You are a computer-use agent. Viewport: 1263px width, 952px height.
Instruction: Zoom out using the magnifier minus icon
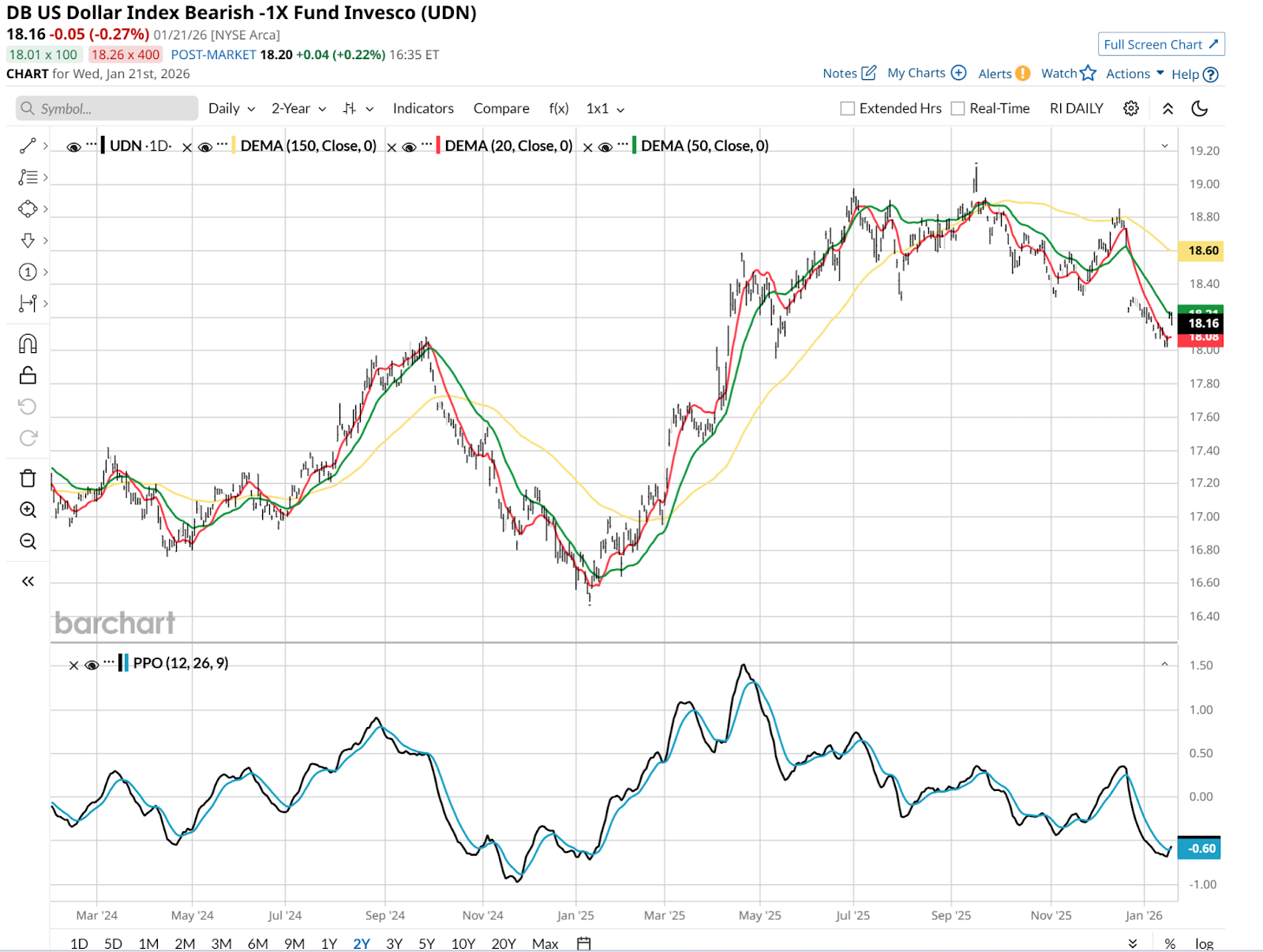pos(28,542)
